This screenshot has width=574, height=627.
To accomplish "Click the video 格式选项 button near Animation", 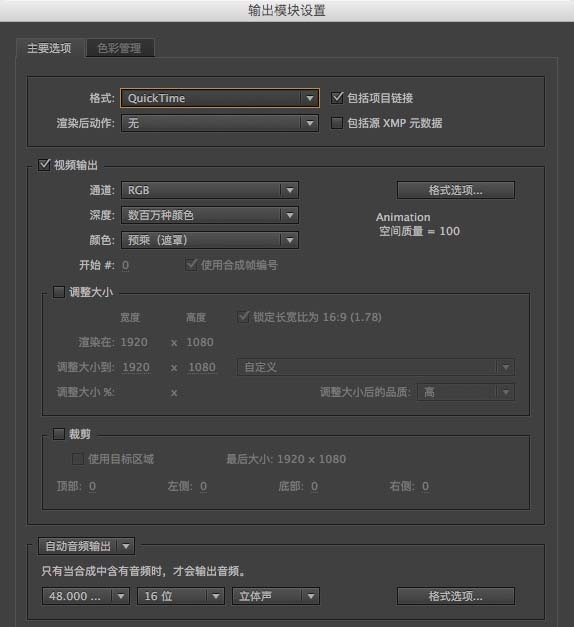I will (x=456, y=190).
